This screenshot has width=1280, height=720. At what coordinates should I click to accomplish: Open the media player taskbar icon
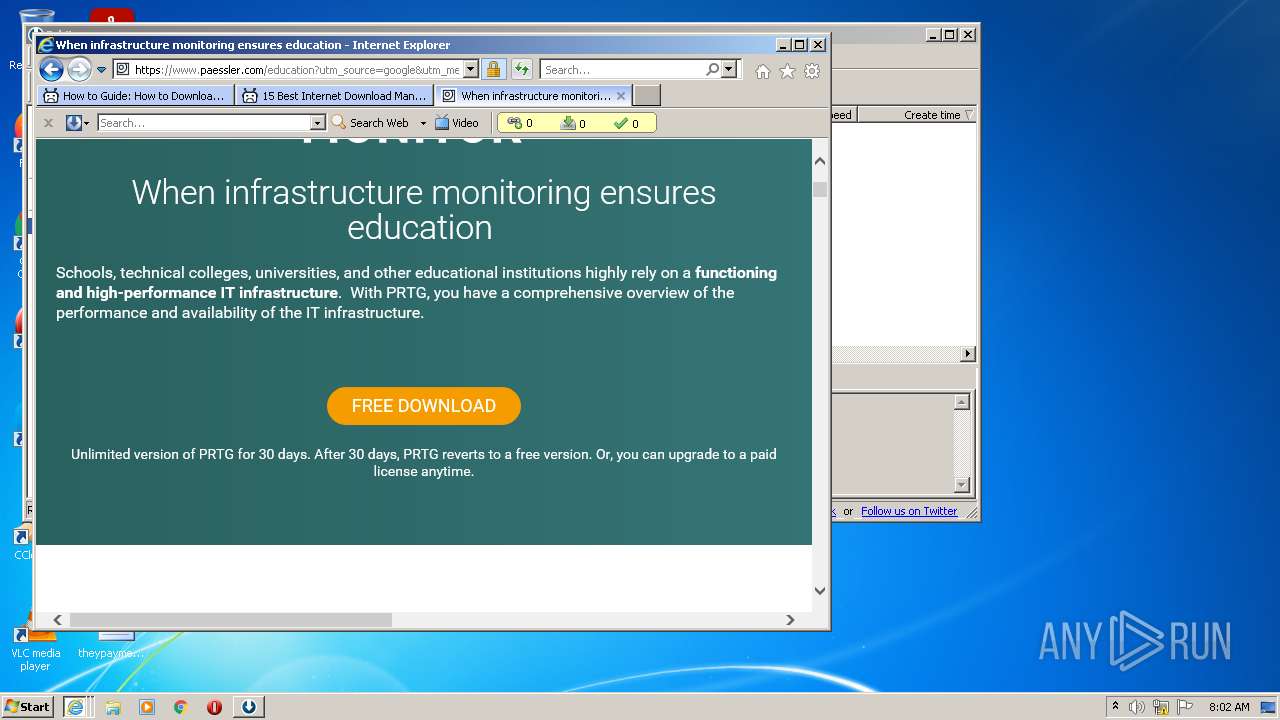tap(147, 707)
